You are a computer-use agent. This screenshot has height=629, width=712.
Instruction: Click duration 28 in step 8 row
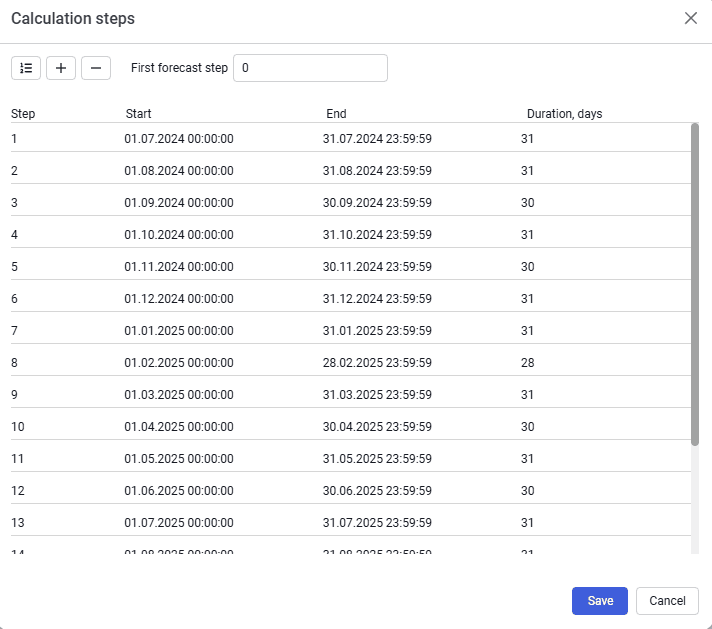click(528, 363)
